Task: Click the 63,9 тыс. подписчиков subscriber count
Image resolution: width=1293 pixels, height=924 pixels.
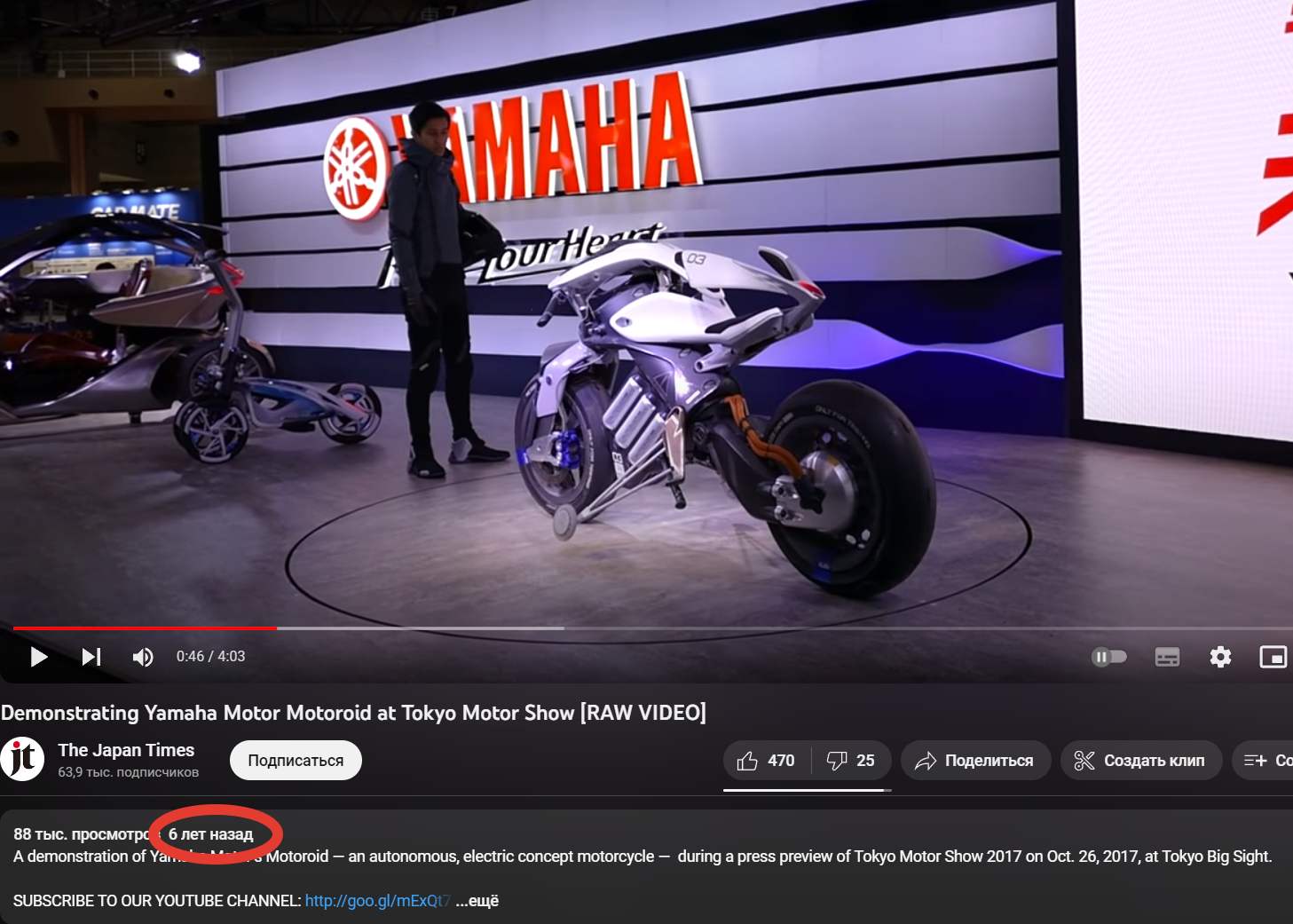Action: [129, 772]
